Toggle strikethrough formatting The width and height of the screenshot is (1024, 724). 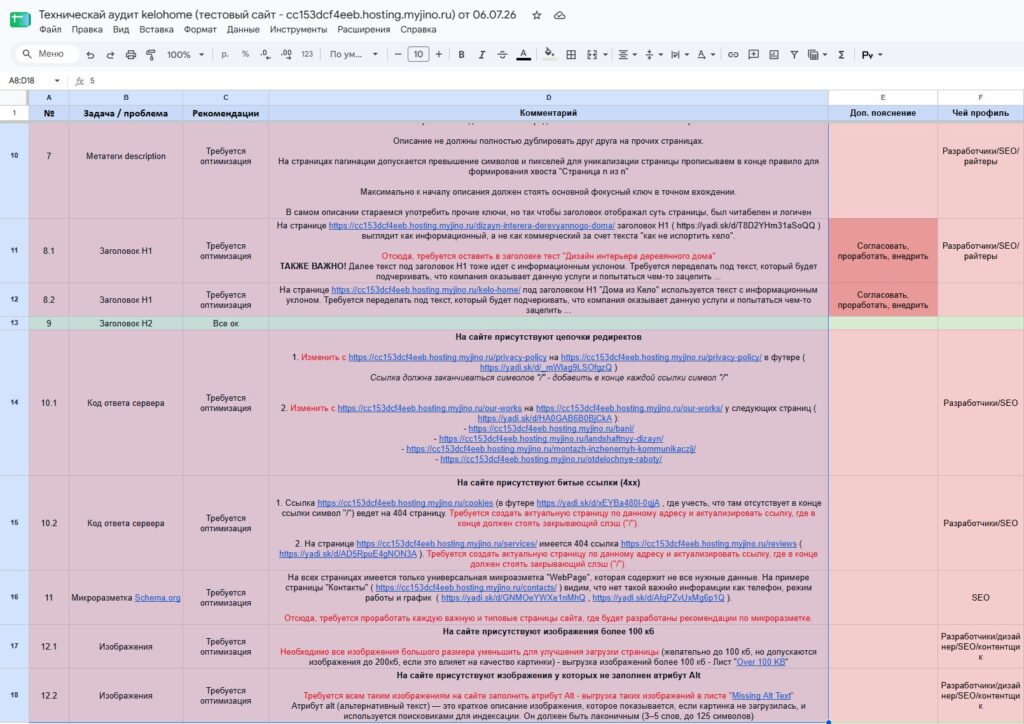tap(502, 55)
